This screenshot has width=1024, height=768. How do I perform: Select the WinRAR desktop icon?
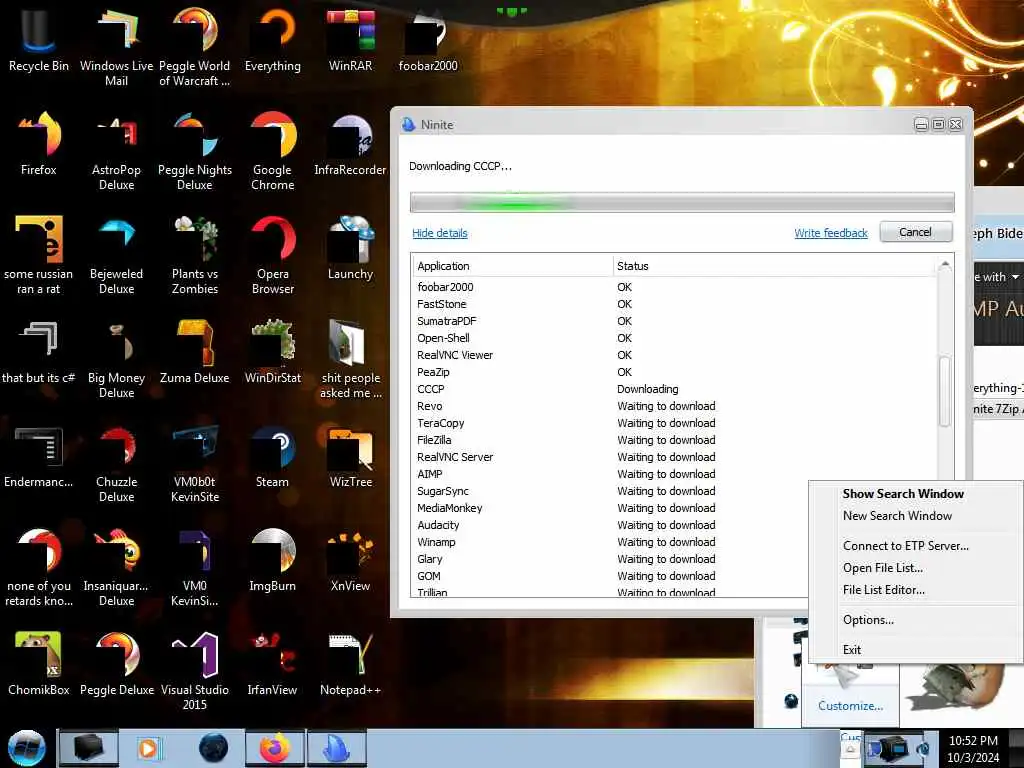(x=351, y=40)
